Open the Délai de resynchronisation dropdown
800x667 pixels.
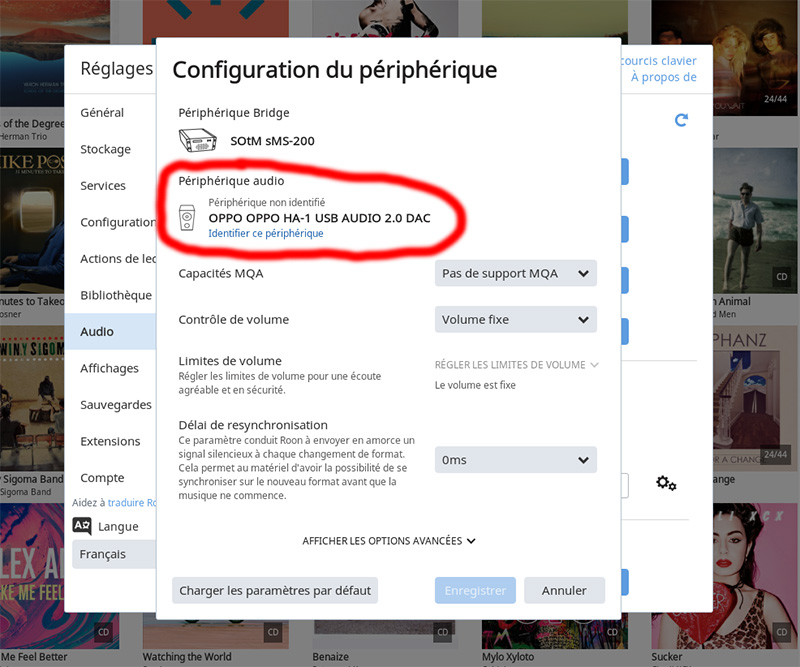pos(515,460)
